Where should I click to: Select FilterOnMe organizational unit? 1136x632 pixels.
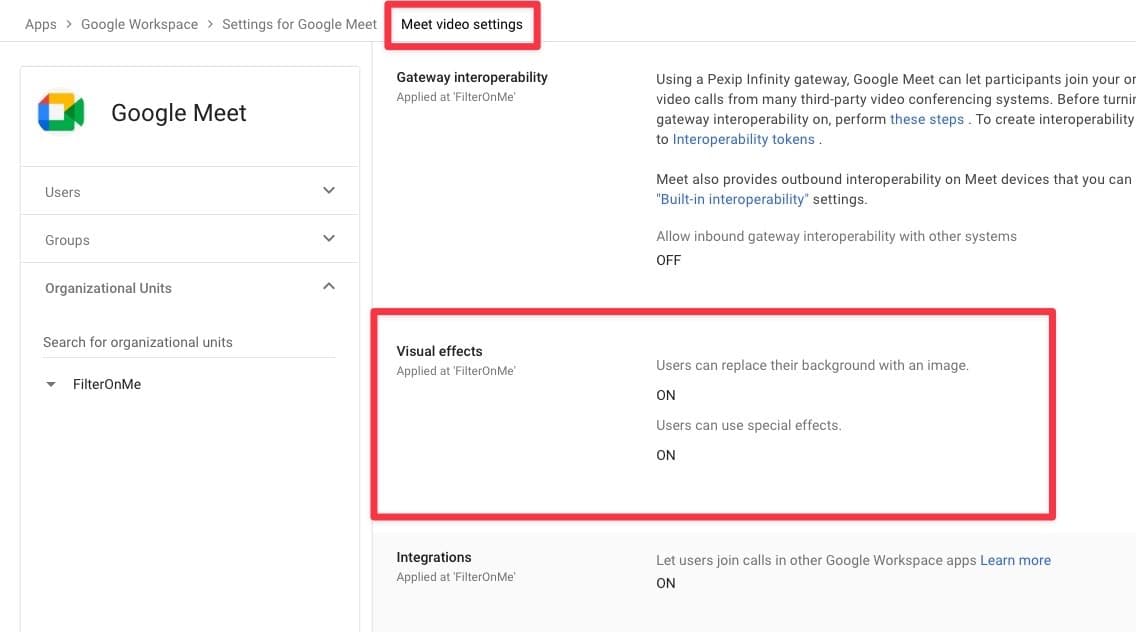pos(107,384)
